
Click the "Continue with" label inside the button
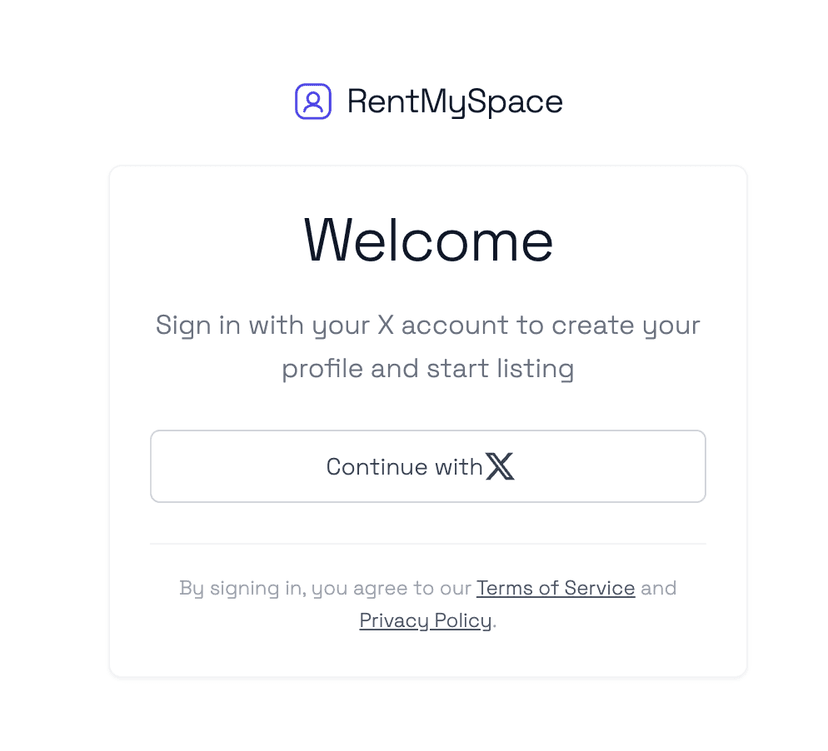pyautogui.click(x=404, y=467)
